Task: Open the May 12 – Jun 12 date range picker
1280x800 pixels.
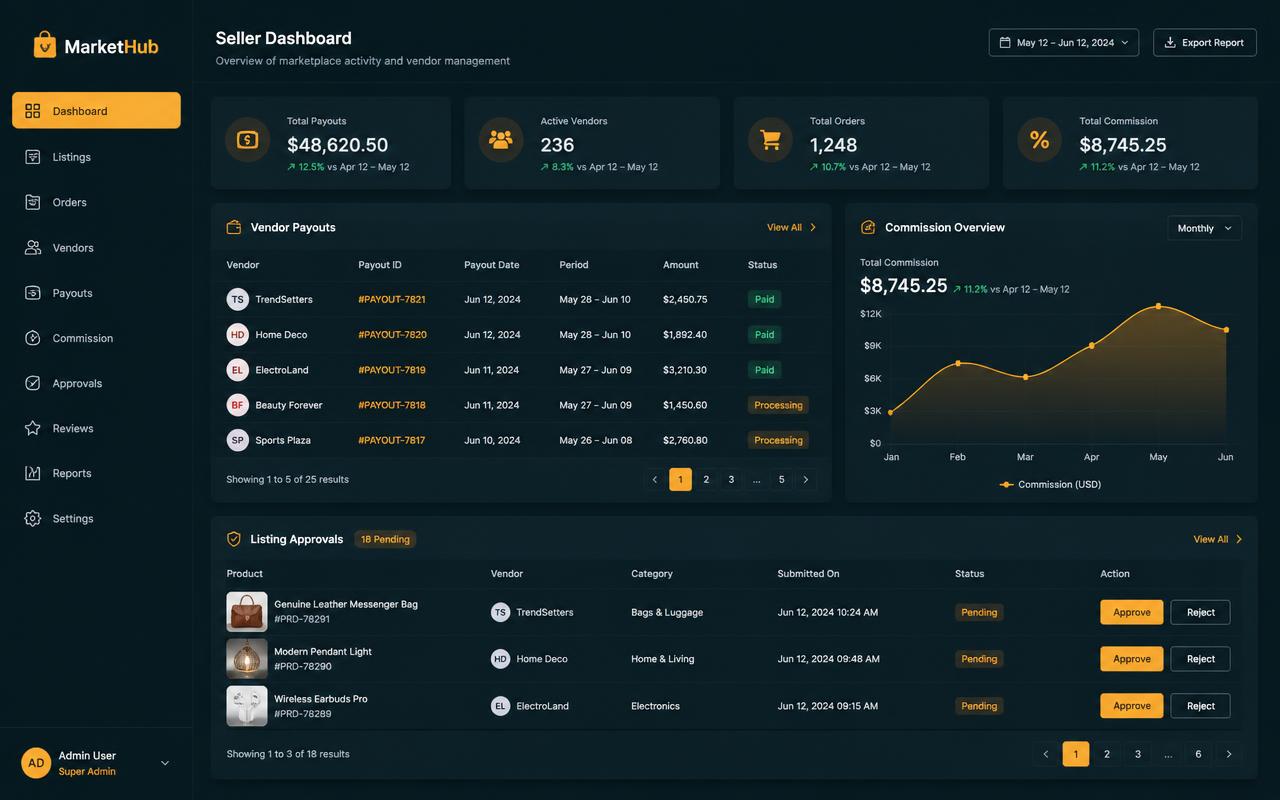Action: pyautogui.click(x=1064, y=42)
